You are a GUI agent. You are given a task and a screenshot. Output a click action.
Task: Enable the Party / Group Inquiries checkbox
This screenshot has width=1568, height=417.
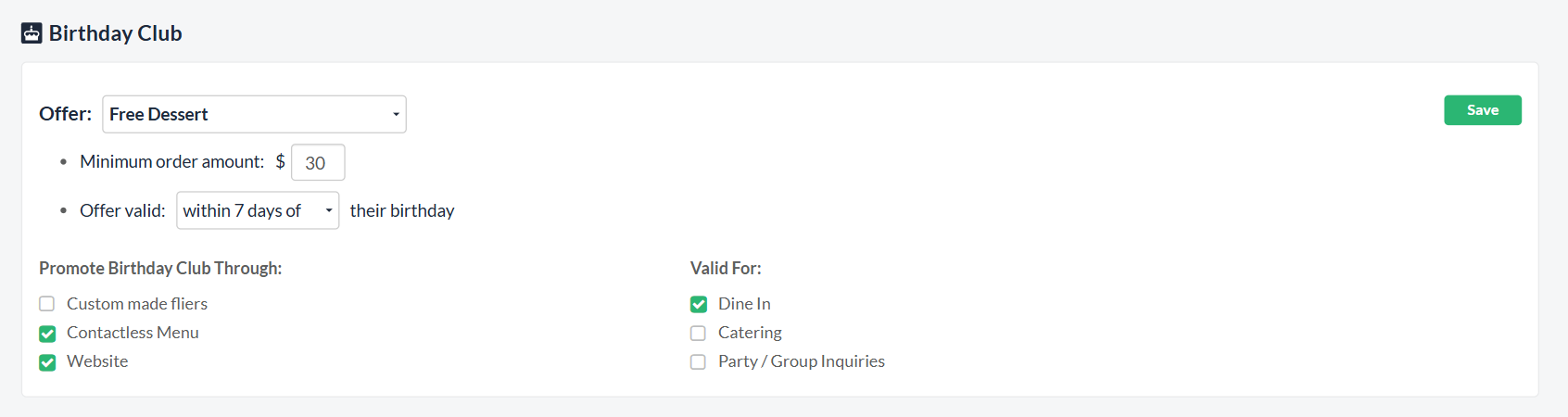[699, 362]
